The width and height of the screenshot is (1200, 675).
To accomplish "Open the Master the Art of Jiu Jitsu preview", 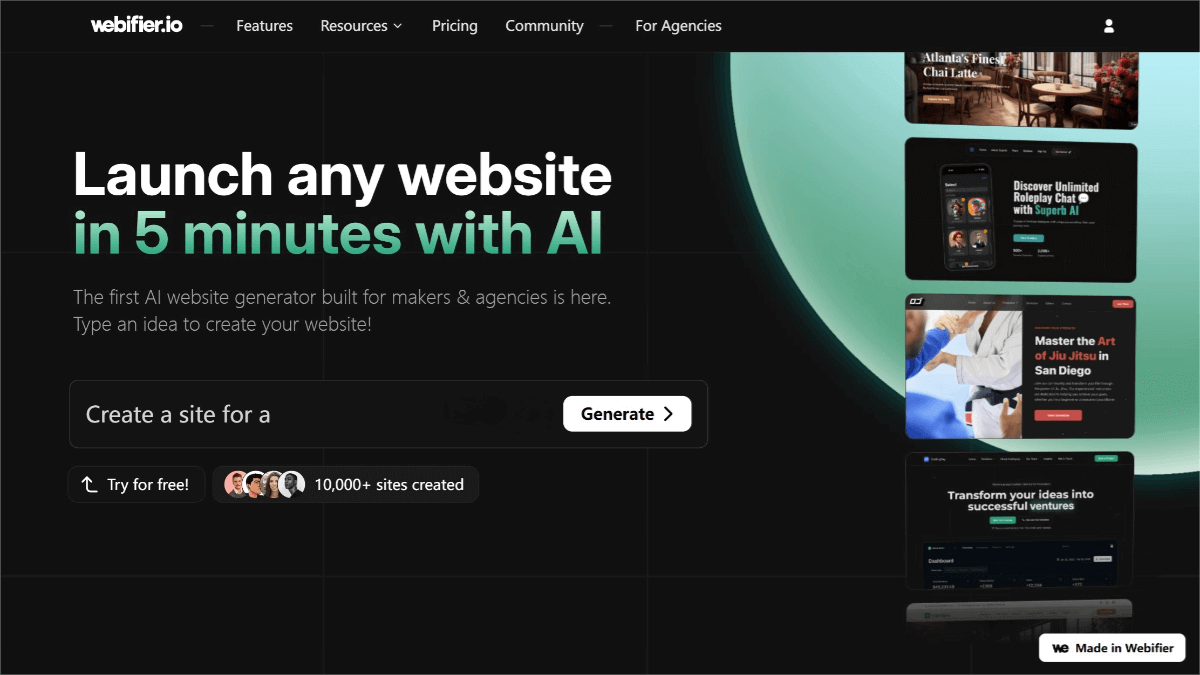I will (1021, 367).
